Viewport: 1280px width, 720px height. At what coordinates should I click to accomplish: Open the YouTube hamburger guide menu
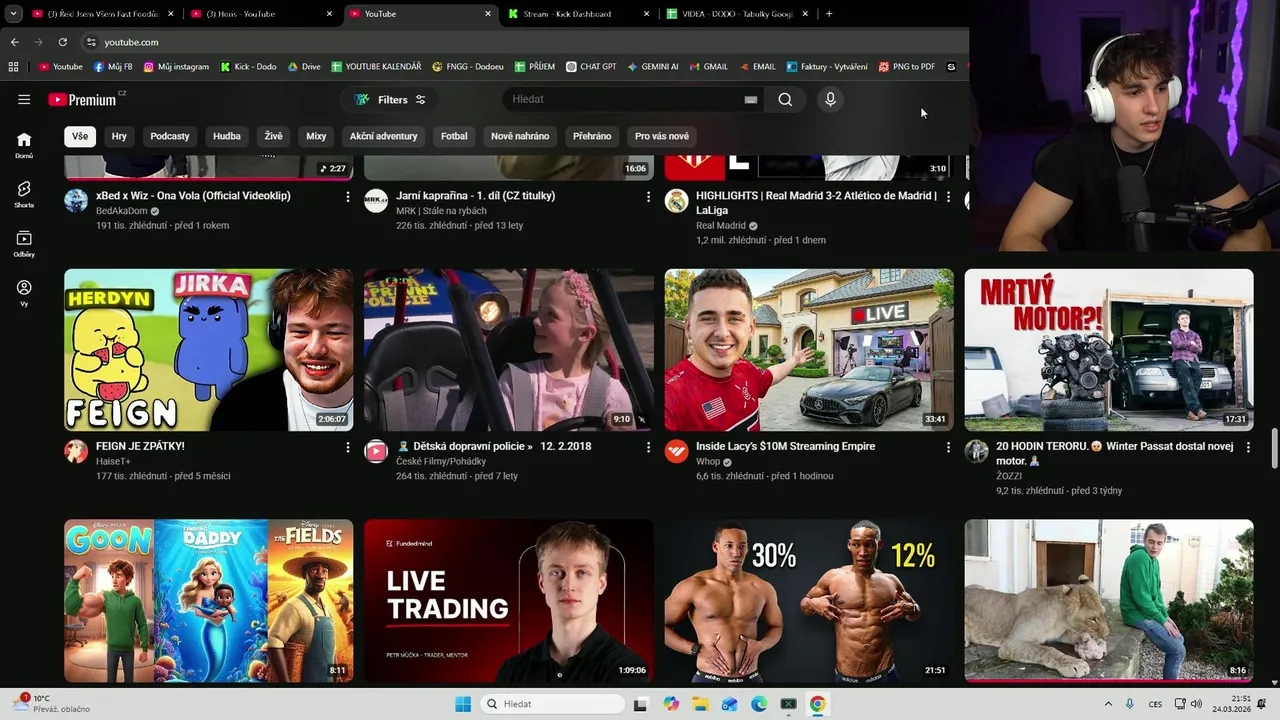pos(24,99)
